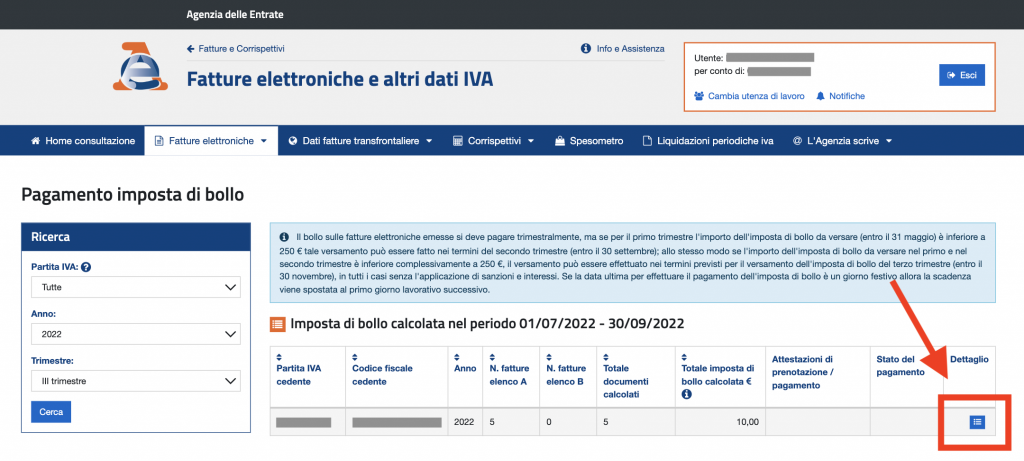
Task: Open Notifiche
Action: tap(840, 96)
